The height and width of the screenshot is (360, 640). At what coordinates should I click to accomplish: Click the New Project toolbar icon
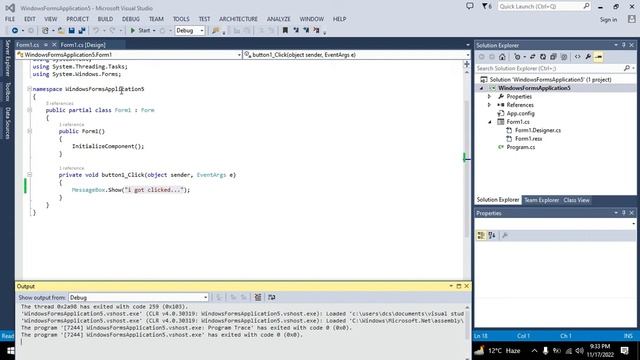pos(45,31)
